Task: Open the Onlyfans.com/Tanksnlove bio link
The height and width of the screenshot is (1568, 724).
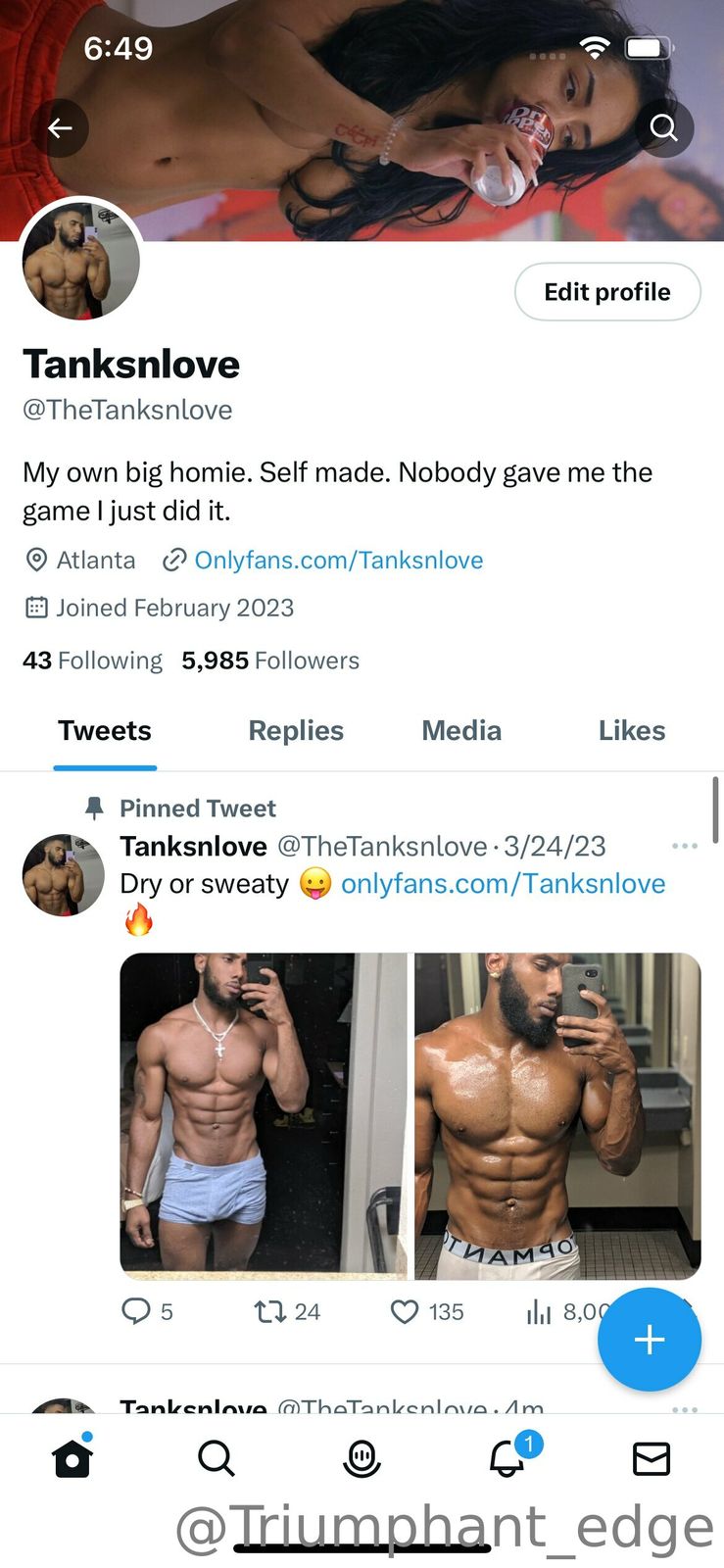Action: click(x=338, y=561)
